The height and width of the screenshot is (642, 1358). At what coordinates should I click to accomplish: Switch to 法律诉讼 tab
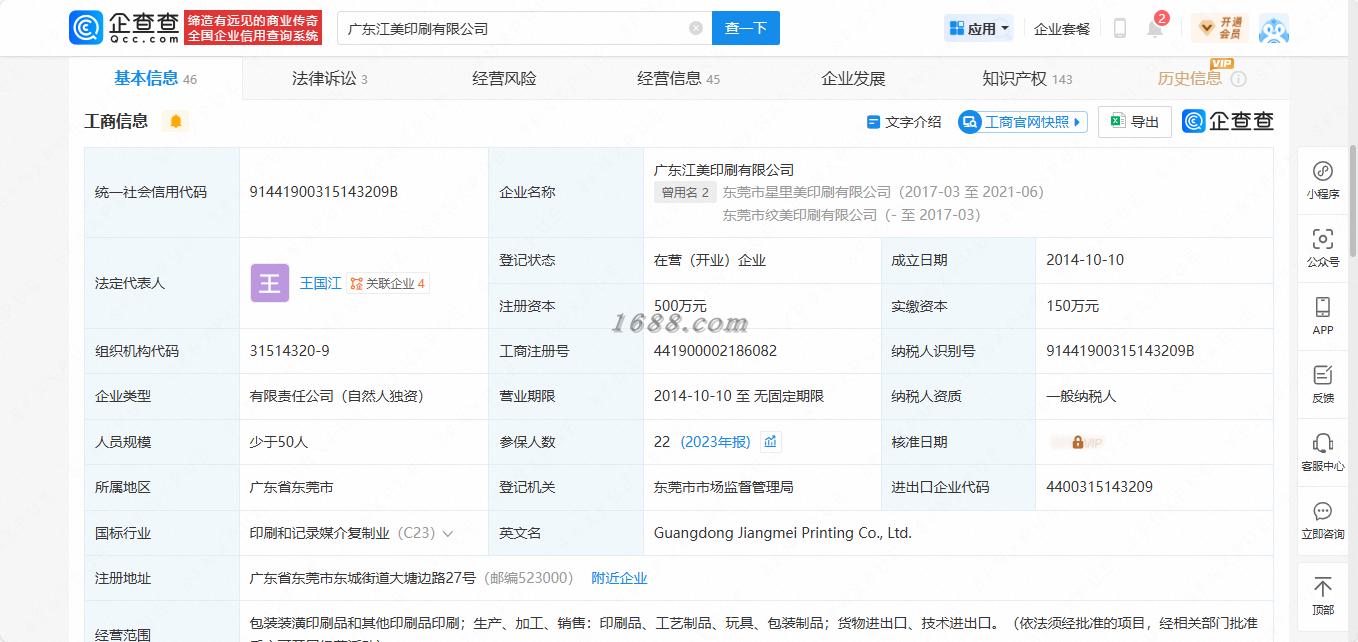tap(329, 78)
